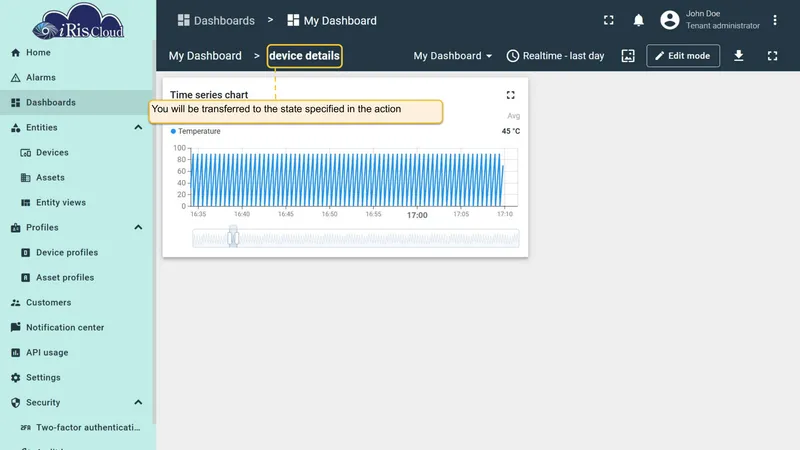The image size is (800, 450).
Task: Click the Dashboards breadcrumb in top bar
Action: click(x=216, y=20)
